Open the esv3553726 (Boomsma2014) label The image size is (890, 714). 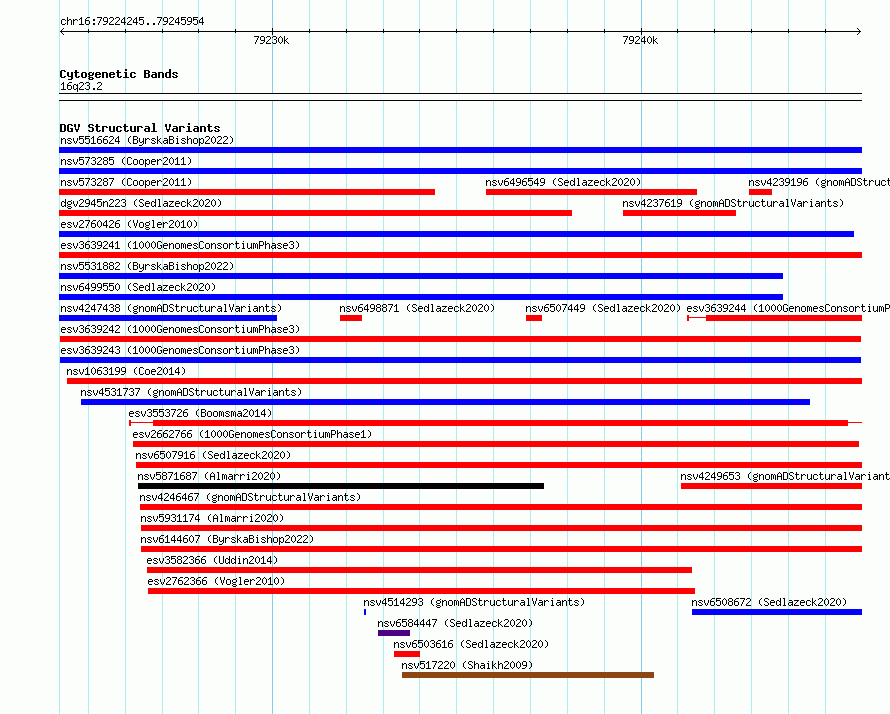point(200,413)
